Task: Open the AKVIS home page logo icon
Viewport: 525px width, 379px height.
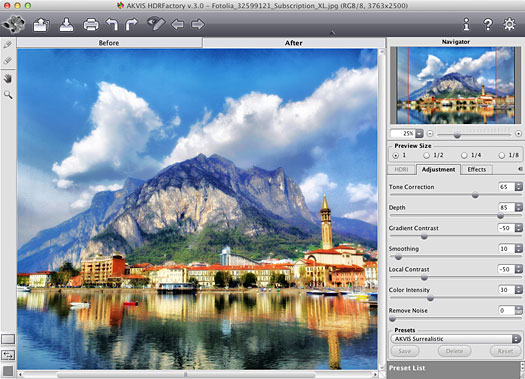Action: tap(13, 24)
